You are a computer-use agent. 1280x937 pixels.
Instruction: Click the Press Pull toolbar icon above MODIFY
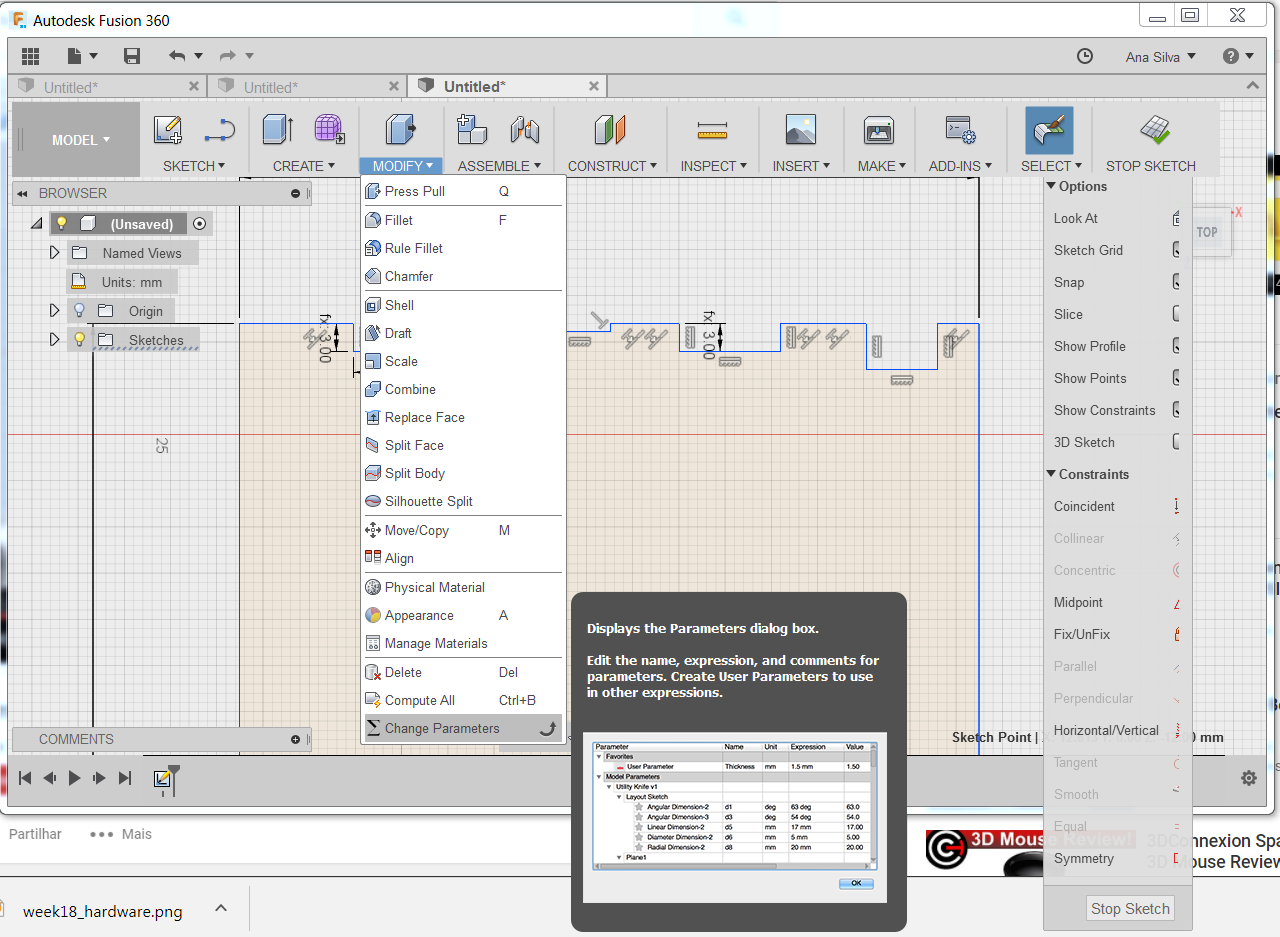click(400, 130)
